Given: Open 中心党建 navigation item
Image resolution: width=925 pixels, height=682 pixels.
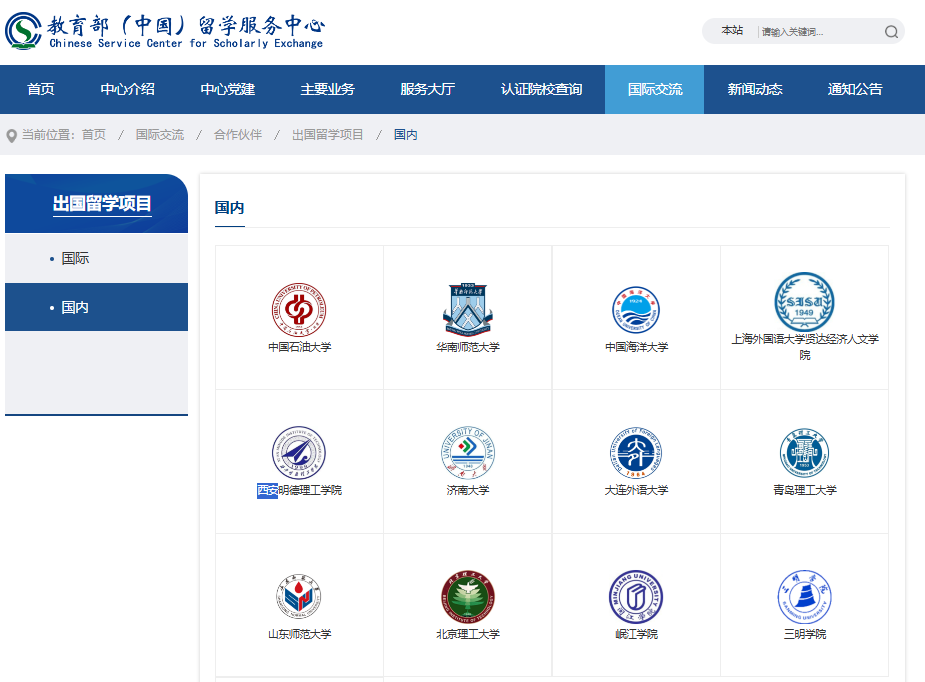Looking at the screenshot, I should tap(228, 89).
